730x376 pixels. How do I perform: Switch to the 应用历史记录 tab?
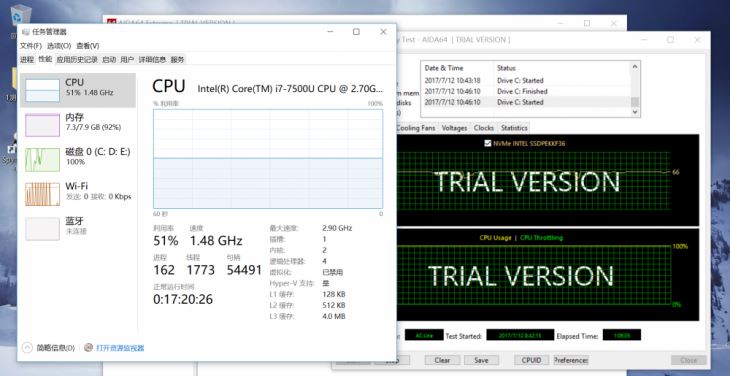77,59
